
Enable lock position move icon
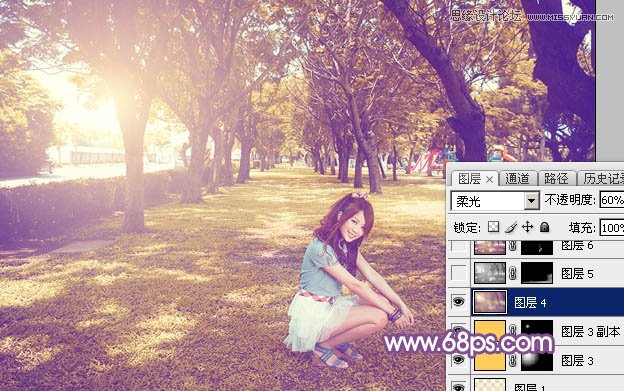[527, 227]
